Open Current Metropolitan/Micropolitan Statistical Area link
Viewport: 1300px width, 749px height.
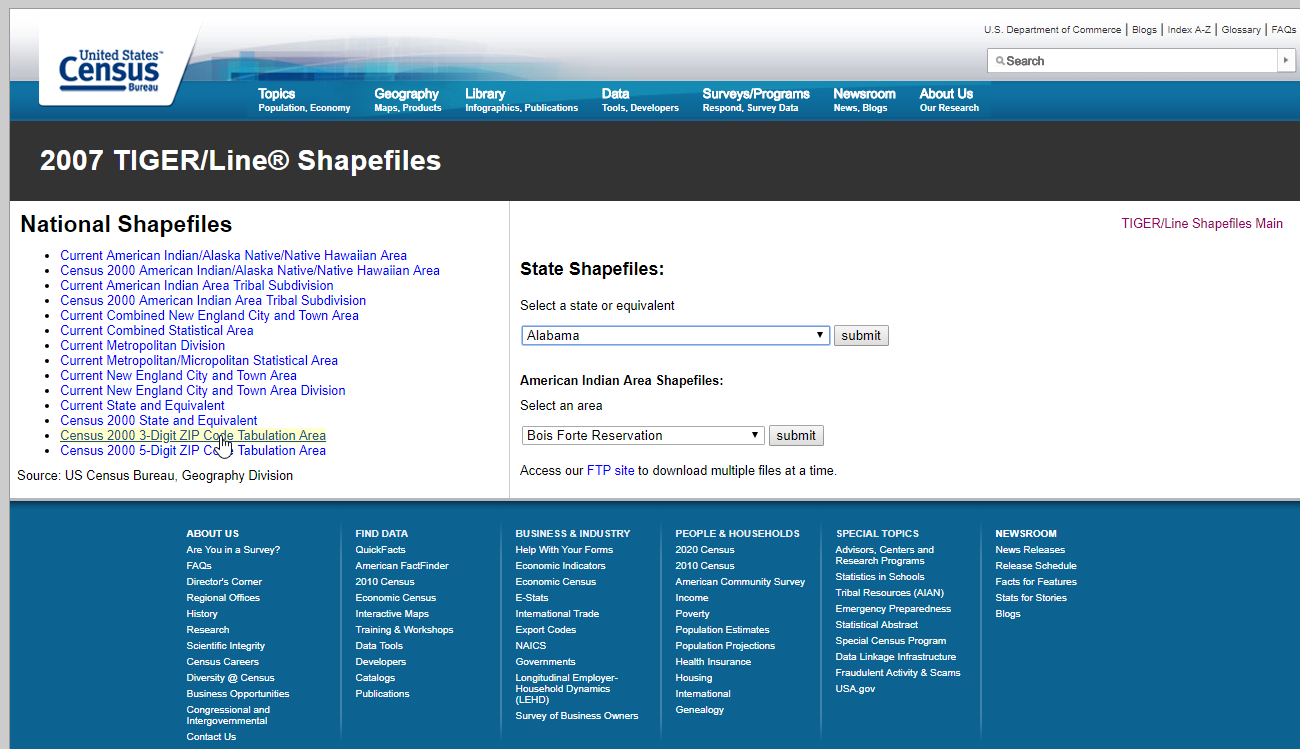click(x=199, y=361)
